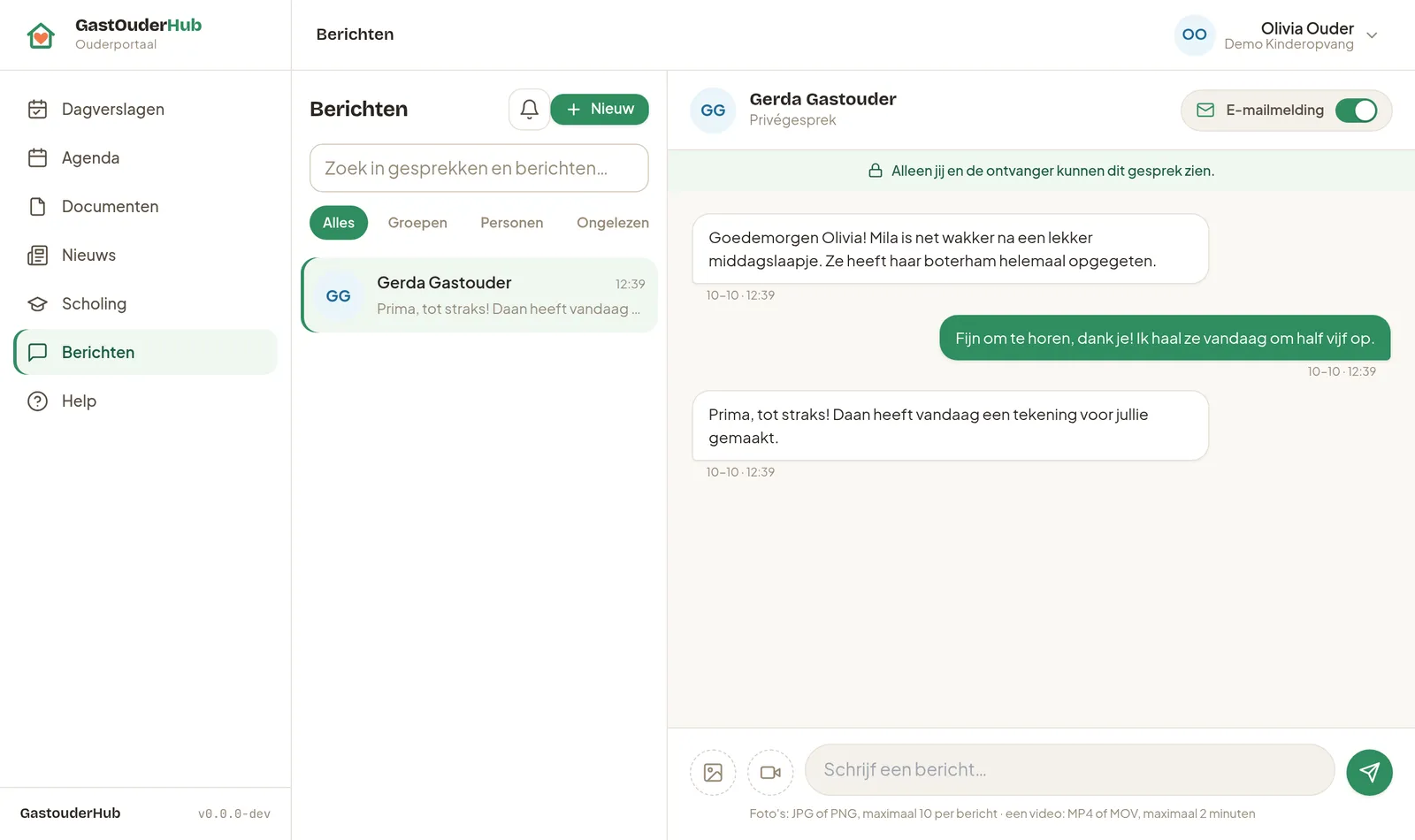
Task: Click the envelope icon beside E-mailmelding
Action: click(x=1205, y=110)
